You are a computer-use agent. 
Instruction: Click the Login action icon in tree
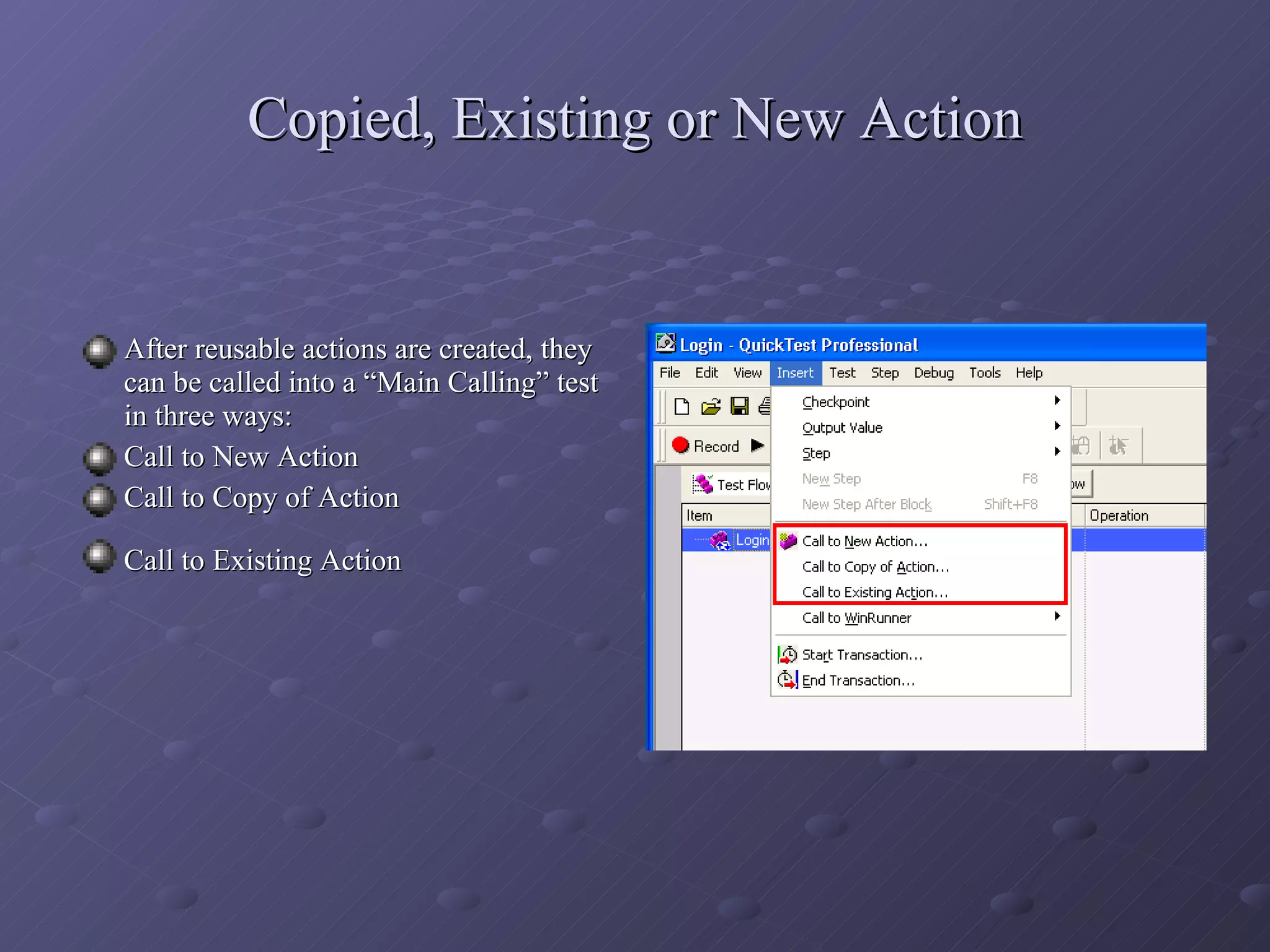720,540
